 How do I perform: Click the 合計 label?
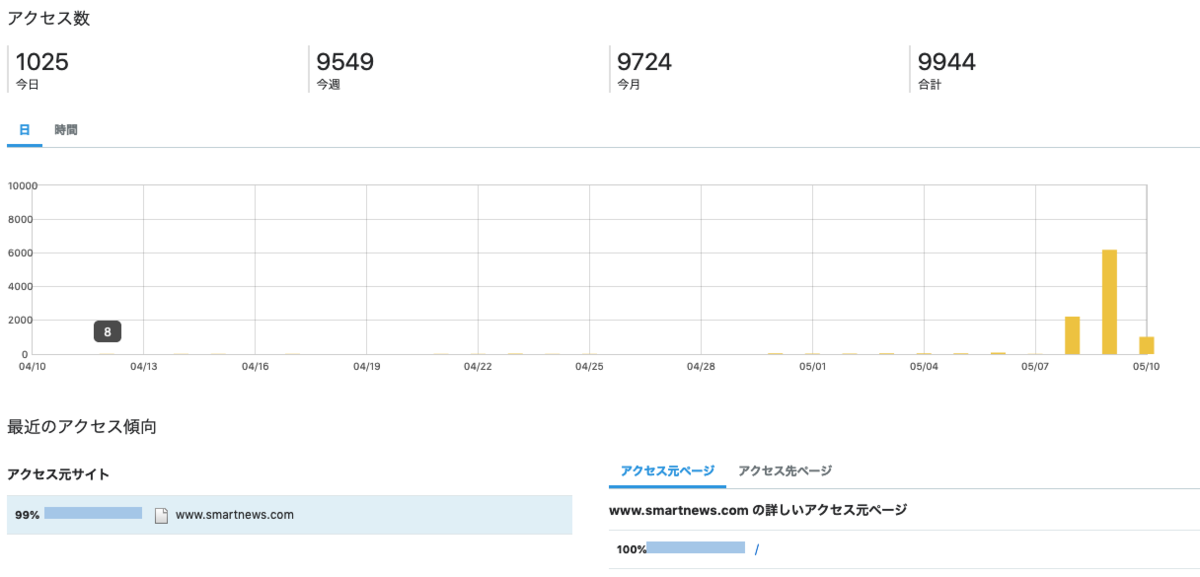point(929,85)
